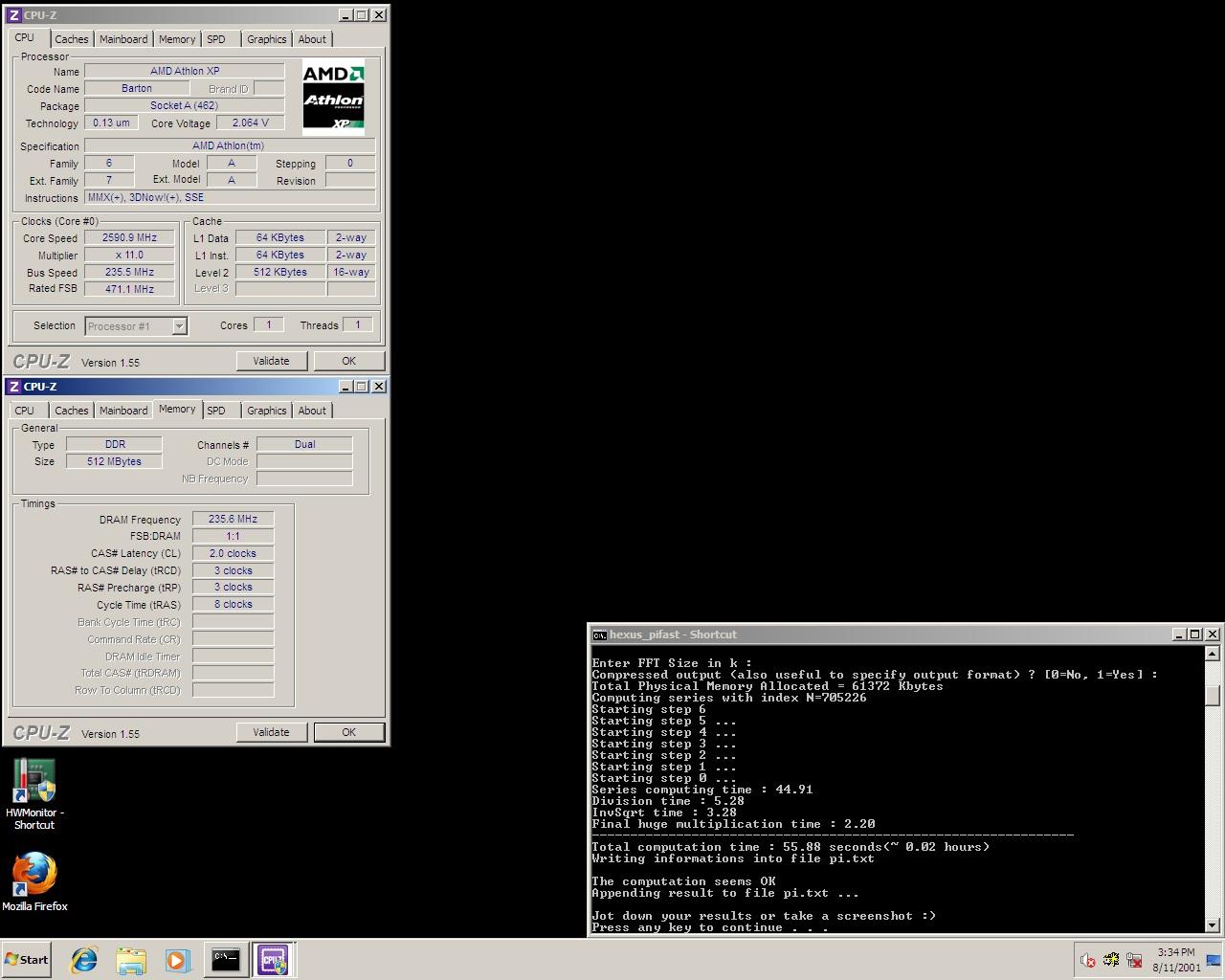Click the memory Type DDR field

pos(114,445)
